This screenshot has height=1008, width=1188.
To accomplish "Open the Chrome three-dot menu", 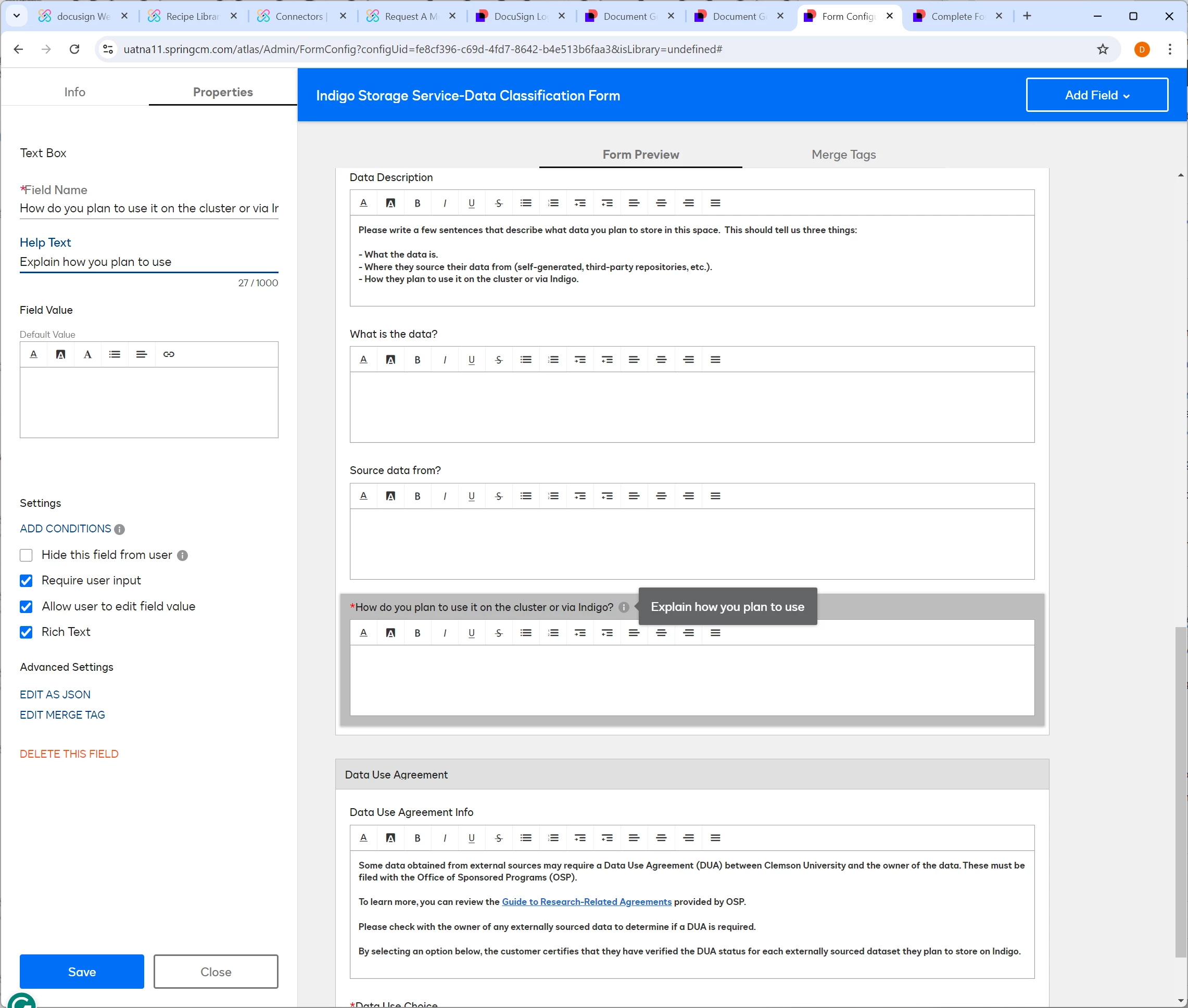I will click(x=1170, y=49).
